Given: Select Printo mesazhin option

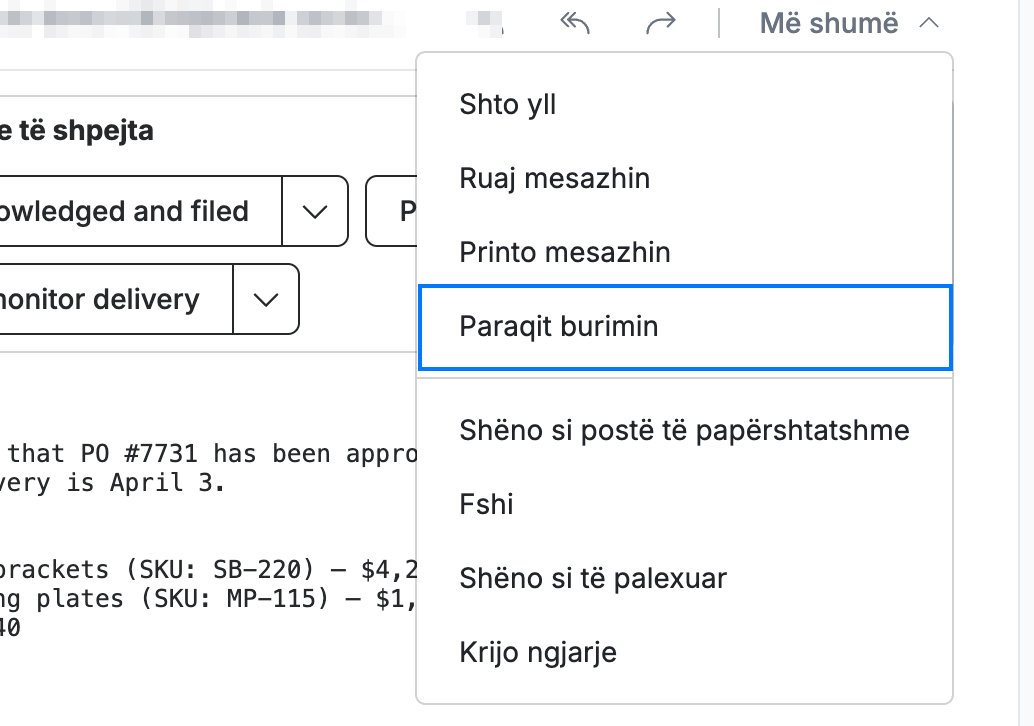Looking at the screenshot, I should [x=684, y=252].
